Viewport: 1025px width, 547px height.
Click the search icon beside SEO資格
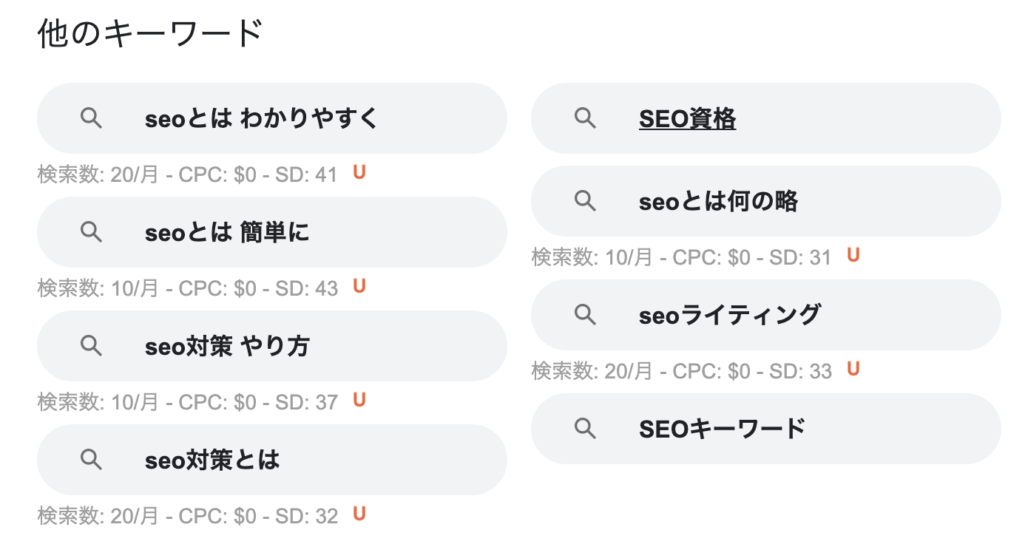coord(585,119)
